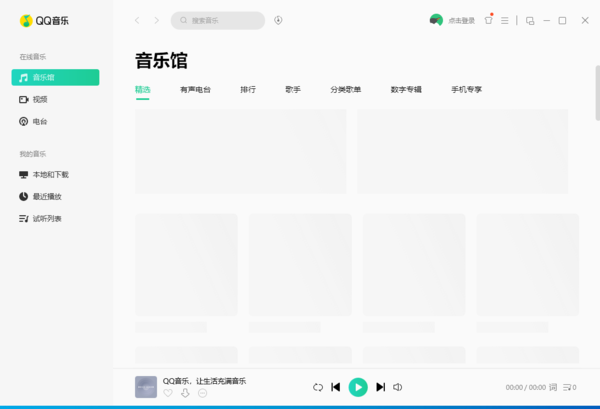The width and height of the screenshot is (600, 409).
Task: Switch to the 排行 tab
Action: (248, 90)
